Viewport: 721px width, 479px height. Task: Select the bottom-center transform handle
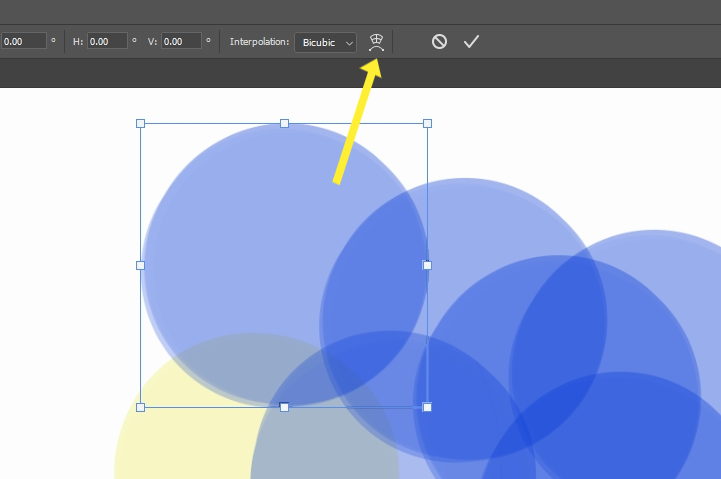(284, 407)
